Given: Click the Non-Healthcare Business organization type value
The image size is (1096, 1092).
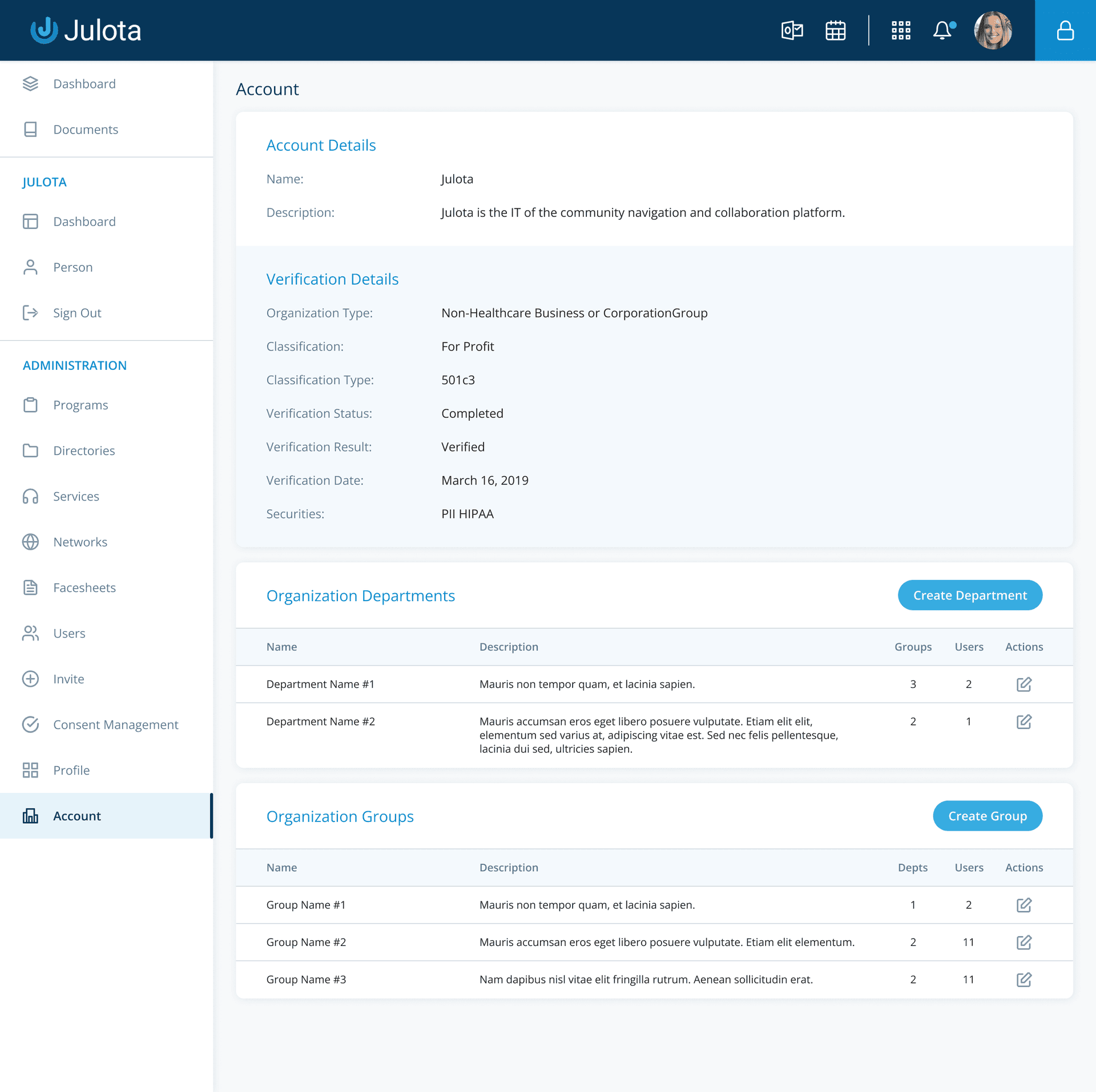Looking at the screenshot, I should point(574,313).
